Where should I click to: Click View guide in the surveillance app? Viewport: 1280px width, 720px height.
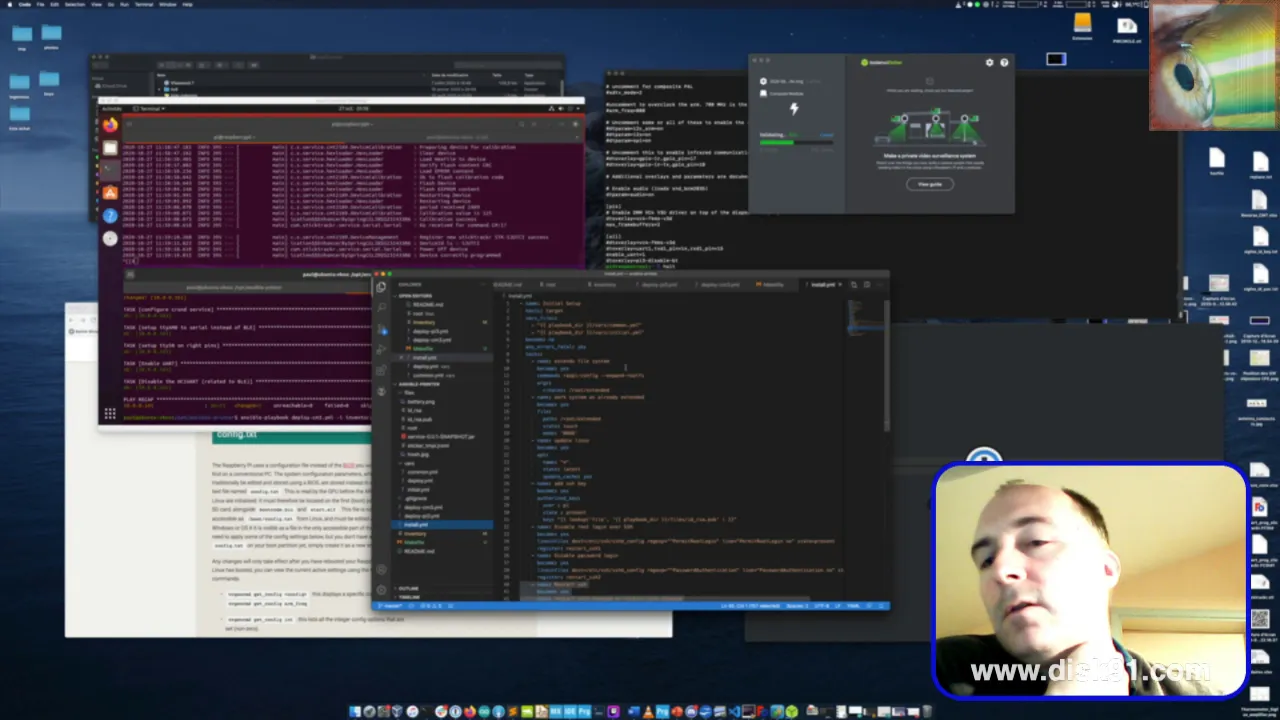pyautogui.click(x=930, y=184)
